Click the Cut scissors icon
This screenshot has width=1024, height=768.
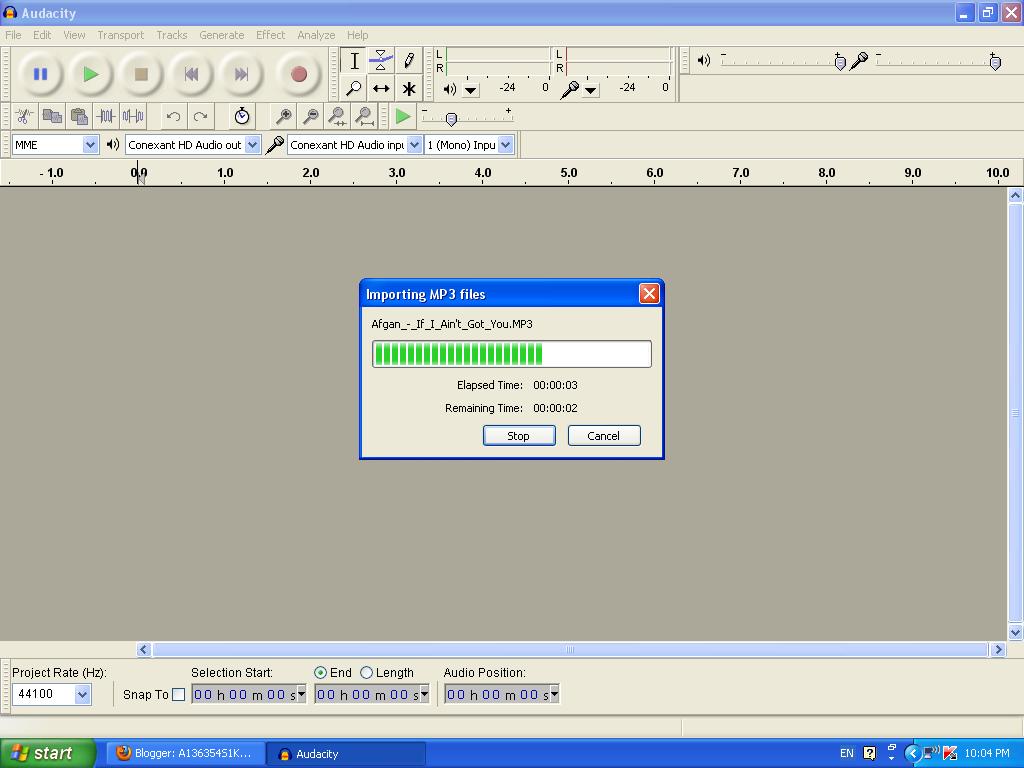click(25, 117)
